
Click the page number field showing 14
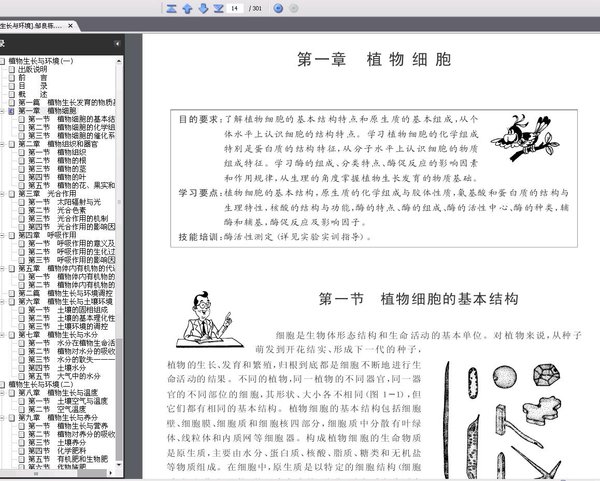coord(235,8)
